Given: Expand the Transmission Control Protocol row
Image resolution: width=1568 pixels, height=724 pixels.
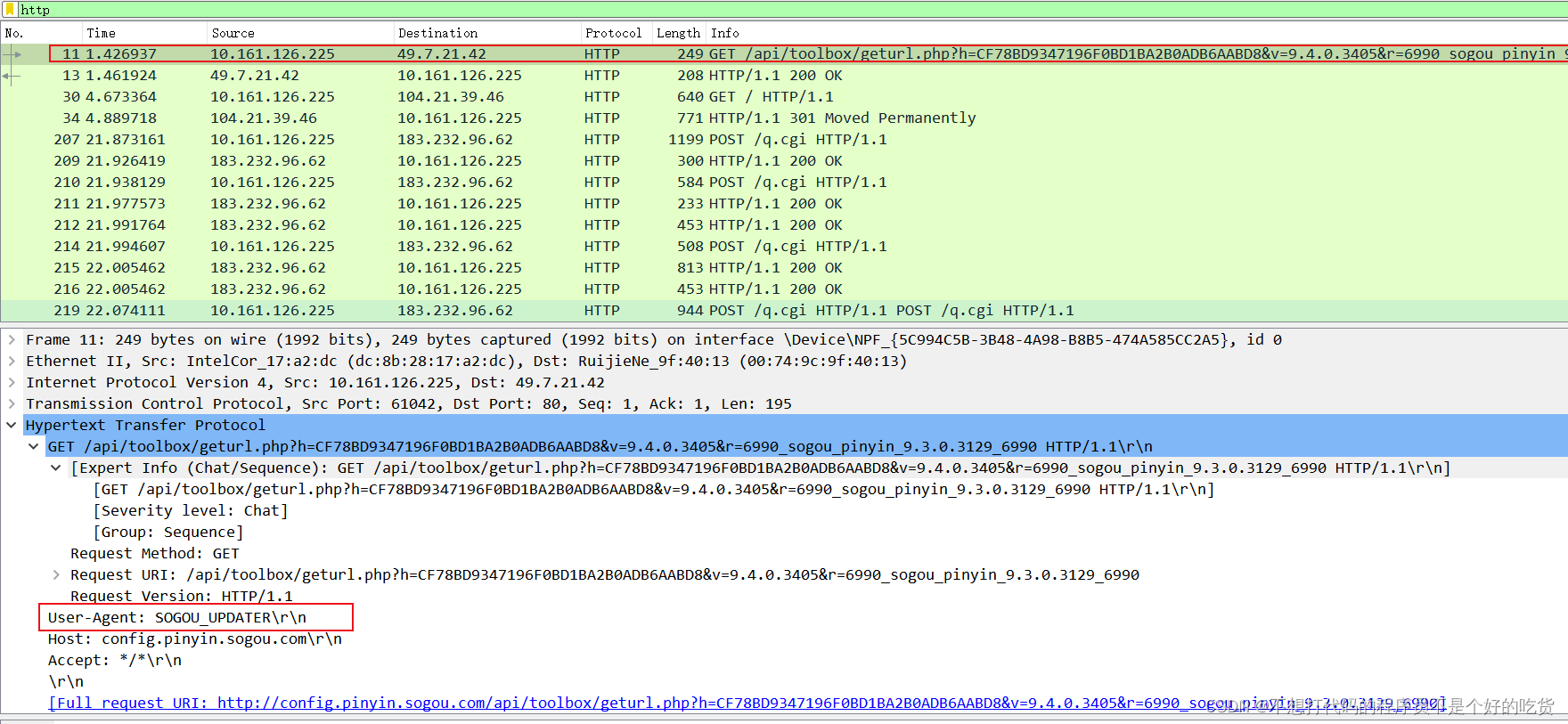Looking at the screenshot, I should 12,403.
